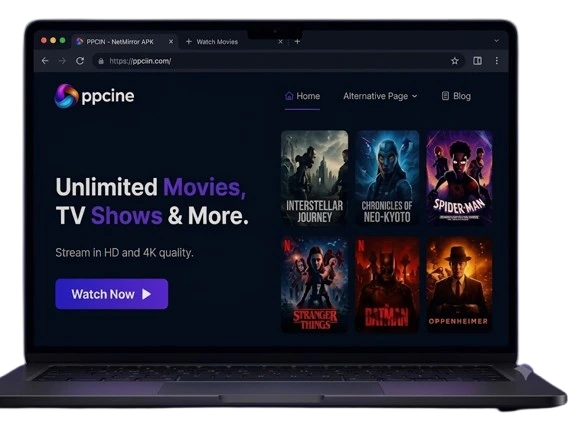Reload the page with the refresh icon
Screen dimensions: 584x427
pos(80,61)
